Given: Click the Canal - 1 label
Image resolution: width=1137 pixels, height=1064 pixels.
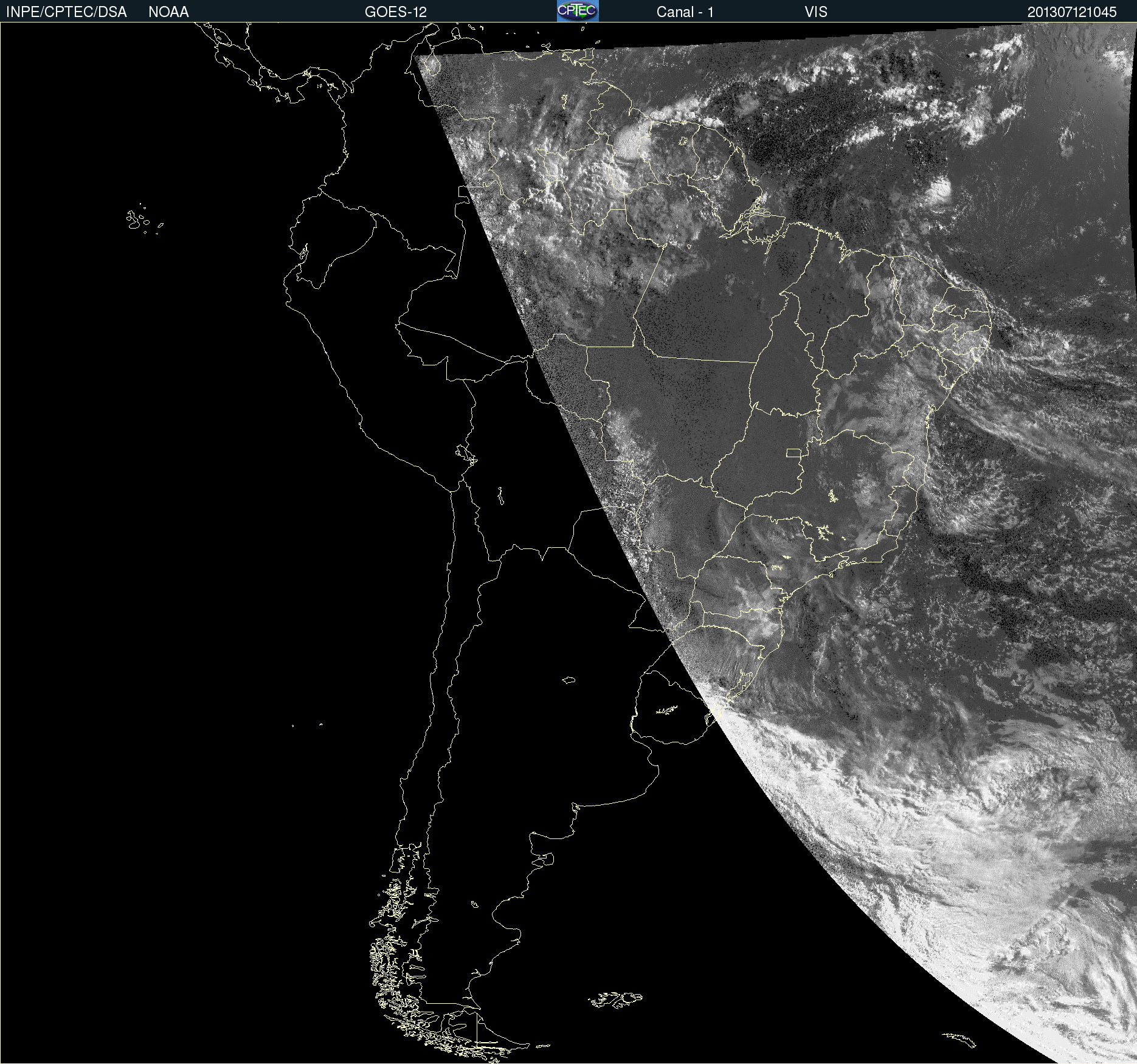Looking at the screenshot, I should (x=685, y=12).
